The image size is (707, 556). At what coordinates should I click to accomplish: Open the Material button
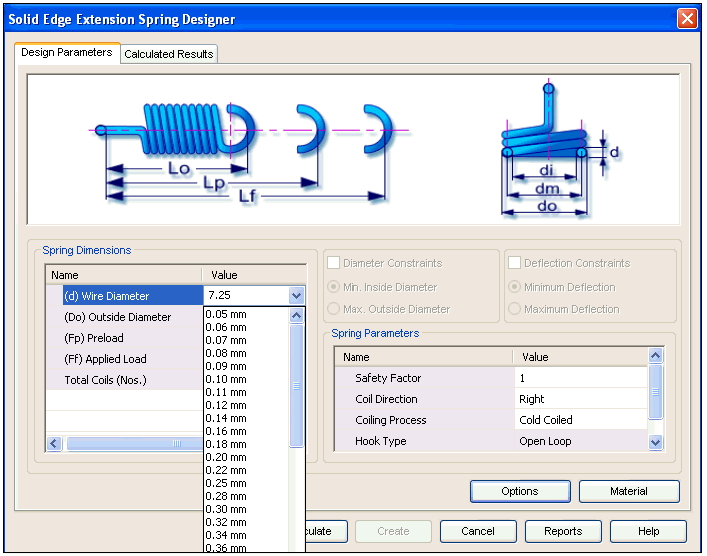629,491
